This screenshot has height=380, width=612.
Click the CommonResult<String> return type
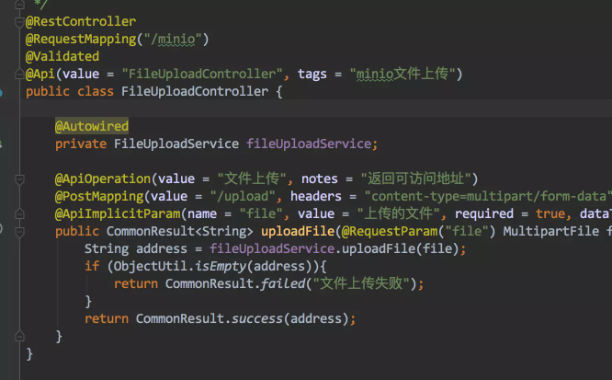[x=180, y=231]
